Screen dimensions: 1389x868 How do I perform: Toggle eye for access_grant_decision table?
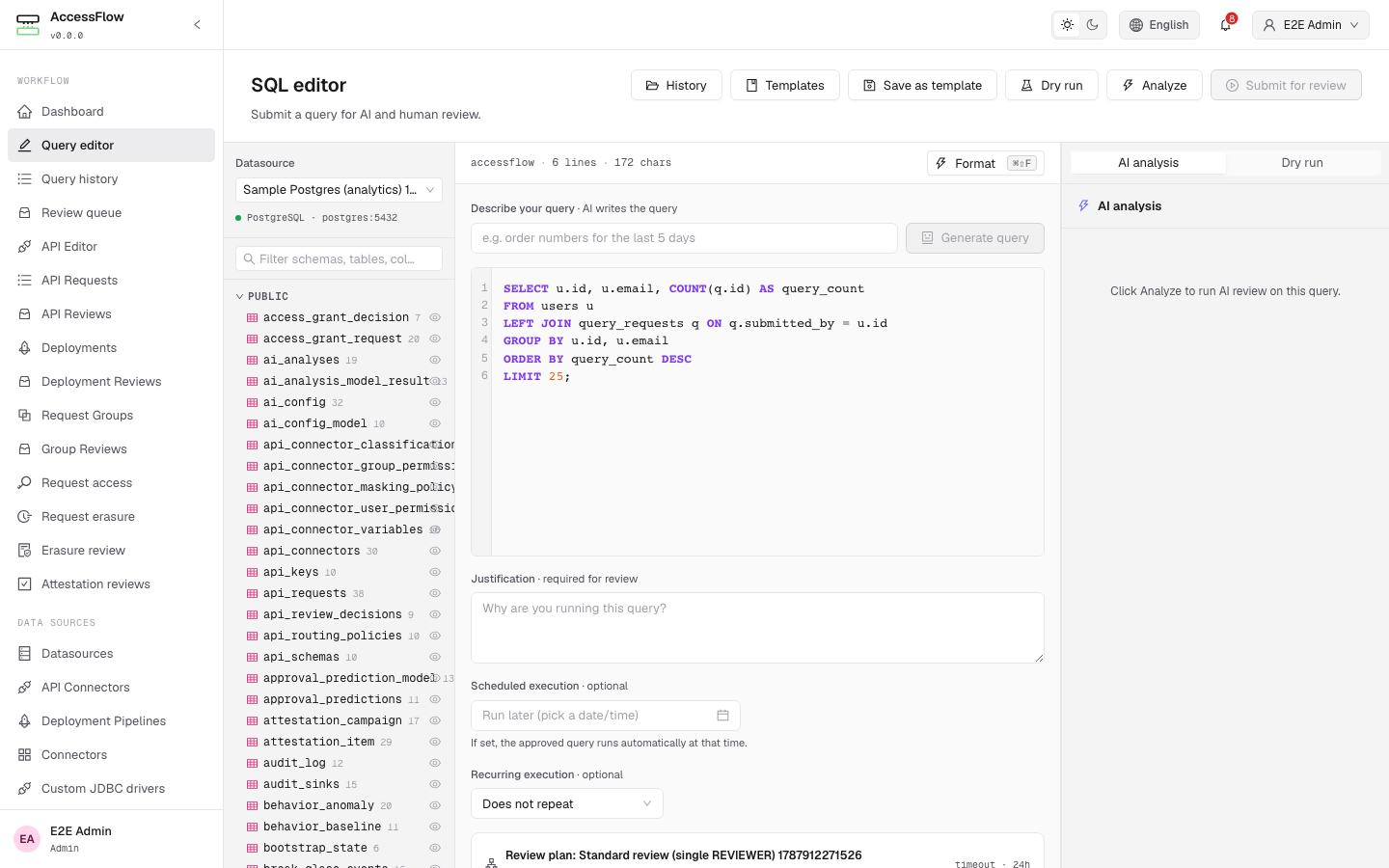tap(435, 317)
